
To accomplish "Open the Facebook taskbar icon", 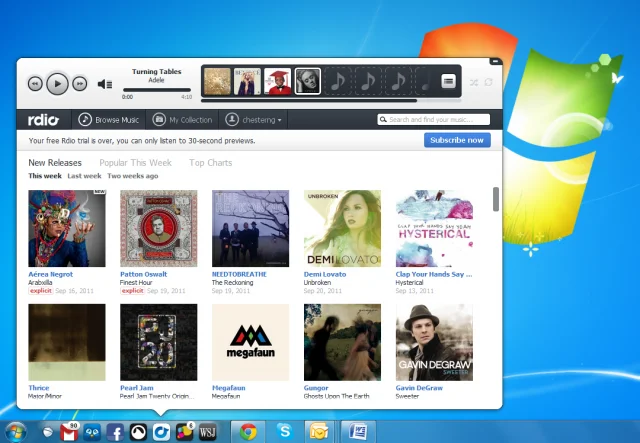I will click(x=115, y=432).
